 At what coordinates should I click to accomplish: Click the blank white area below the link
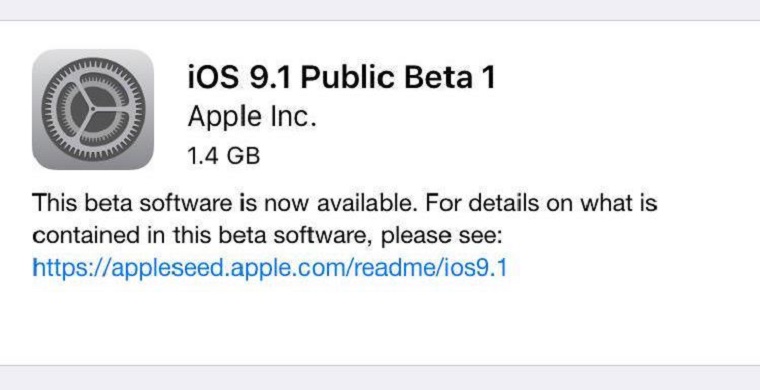tap(380, 322)
